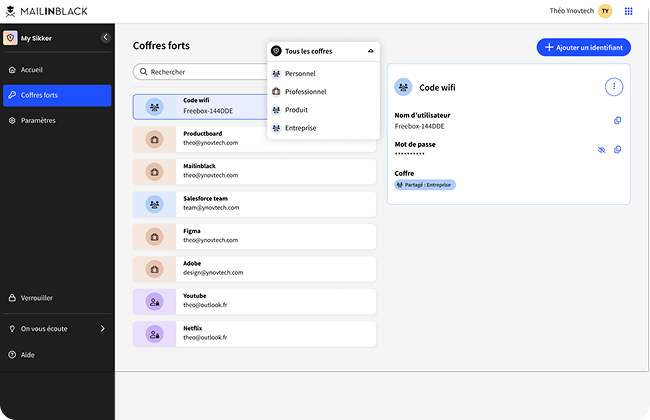This screenshot has width=650, height=420.
Task: Select Personnel vault option
Action: point(323,73)
